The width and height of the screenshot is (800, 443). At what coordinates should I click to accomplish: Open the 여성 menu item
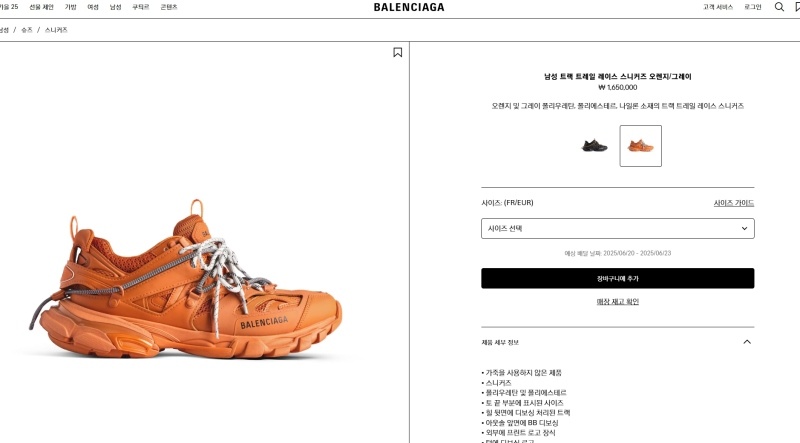tap(93, 7)
